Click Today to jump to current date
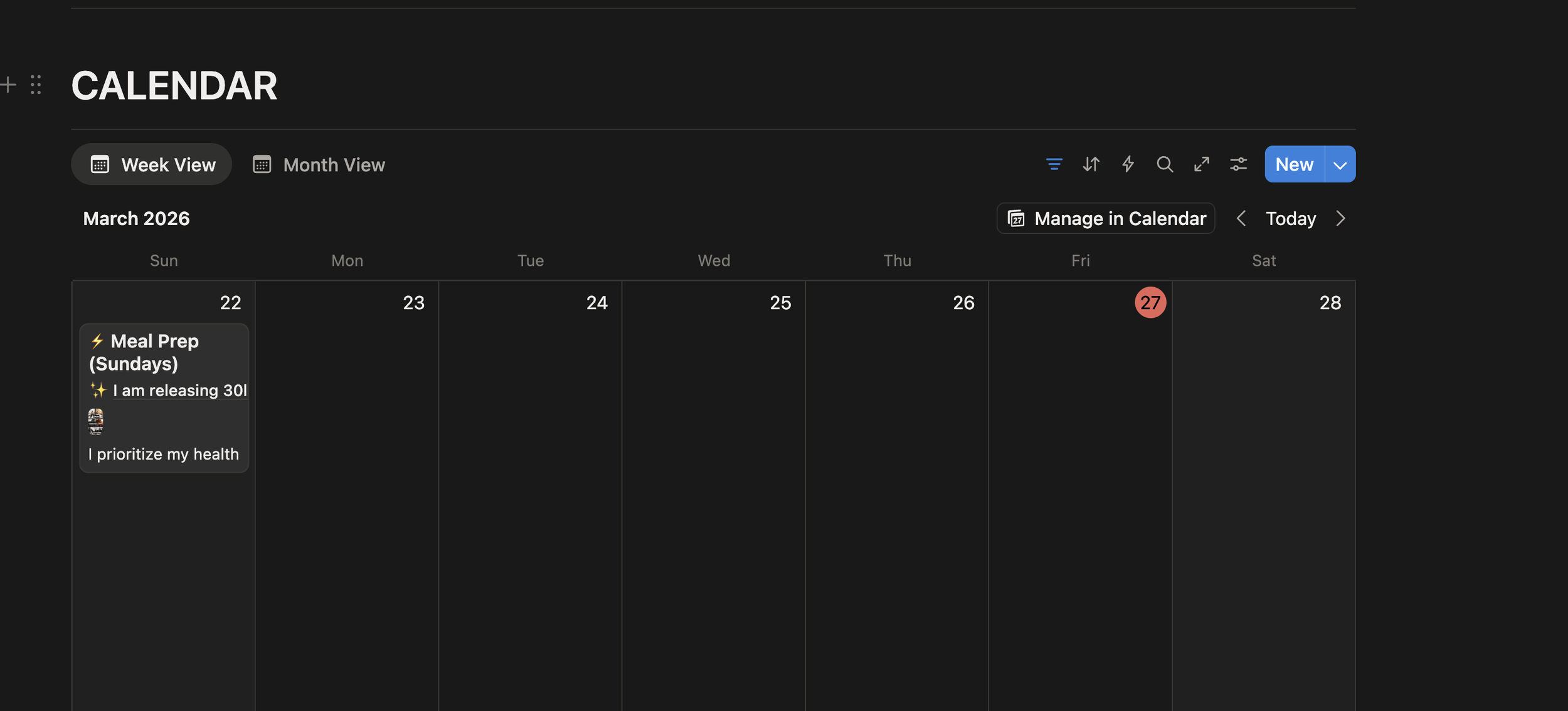1568x711 pixels. point(1290,218)
